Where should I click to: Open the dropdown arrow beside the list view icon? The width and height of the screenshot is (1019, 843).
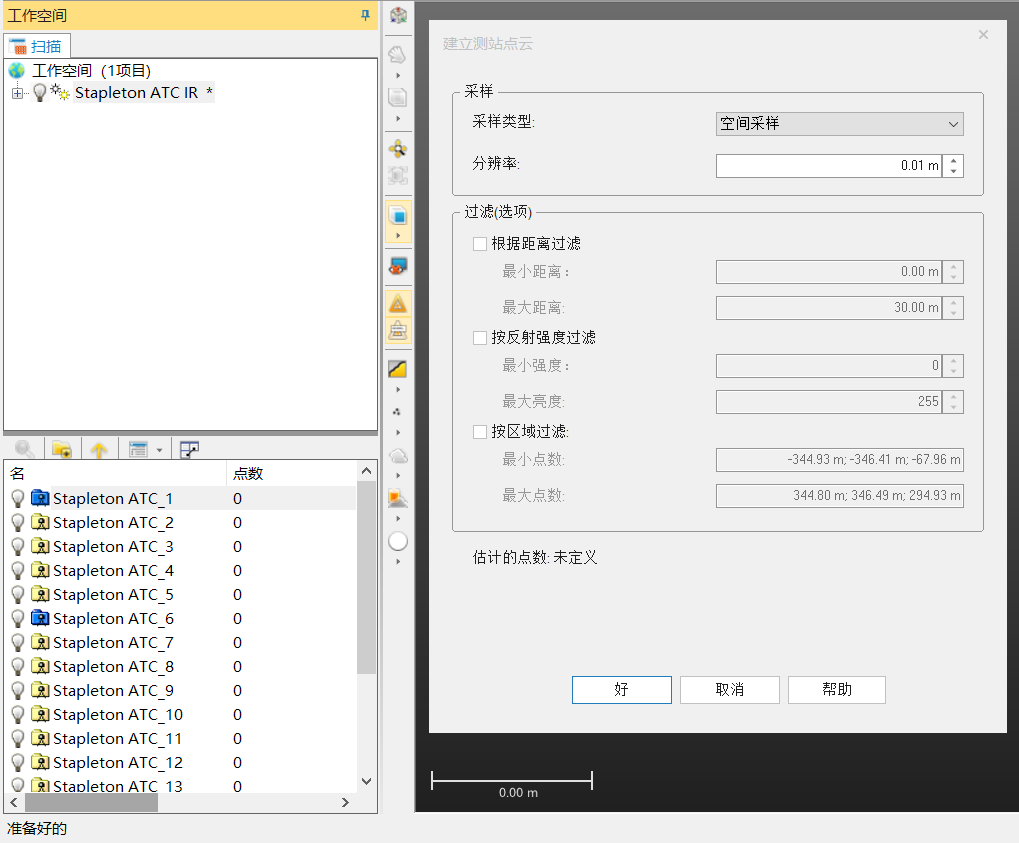160,449
